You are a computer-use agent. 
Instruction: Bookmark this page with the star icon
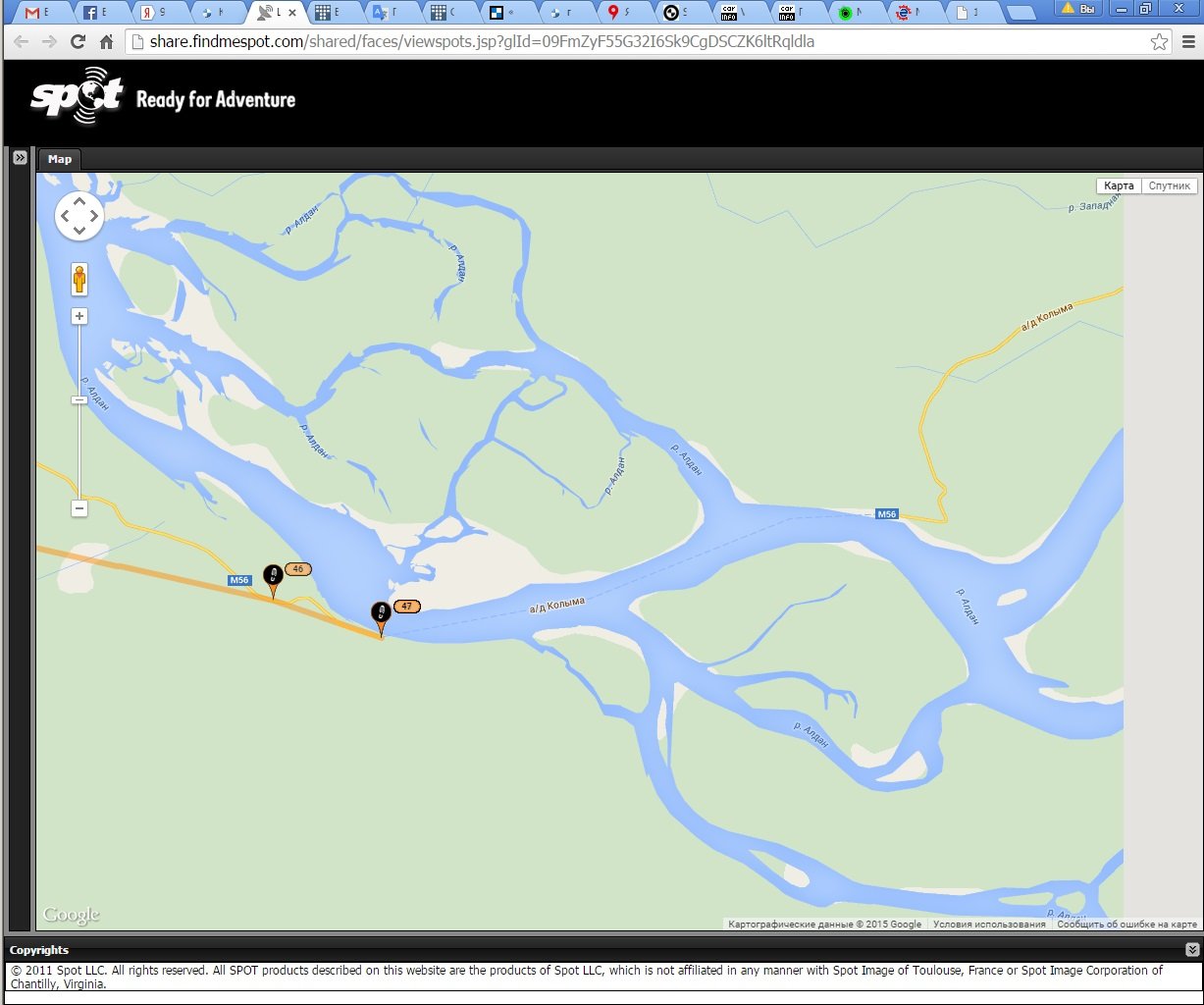click(1159, 42)
